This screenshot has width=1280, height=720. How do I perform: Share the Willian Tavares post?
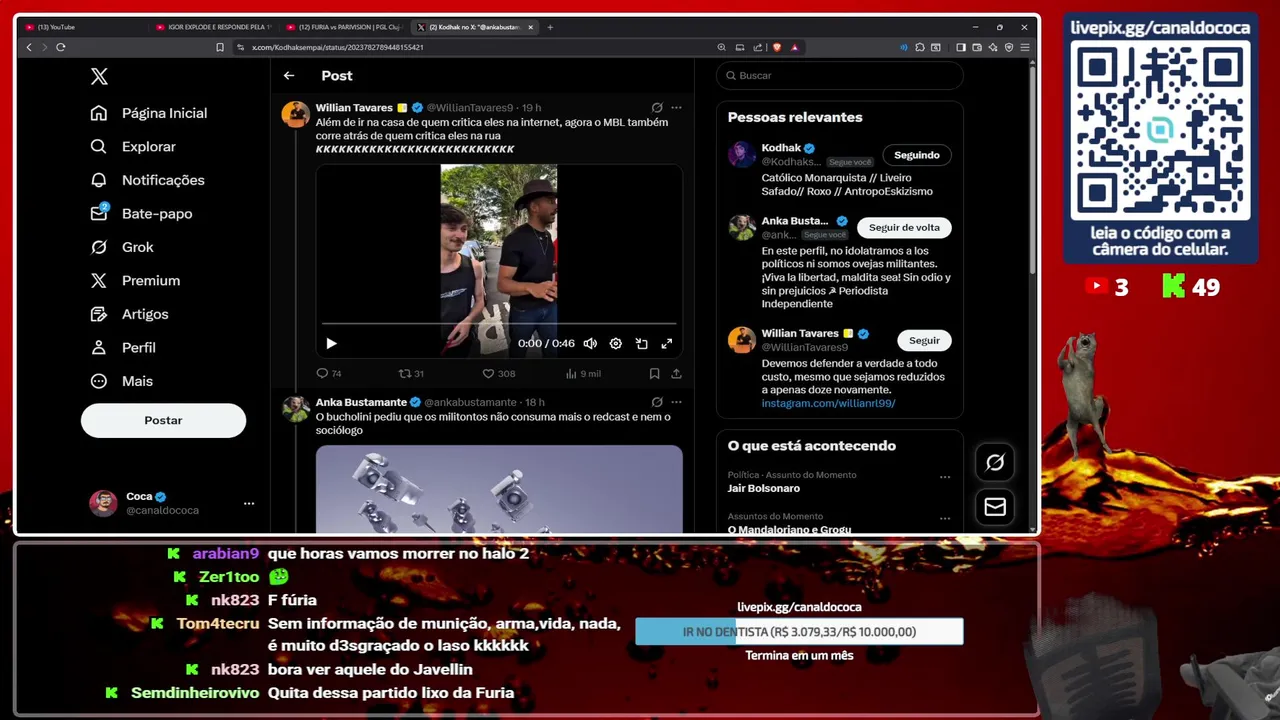click(x=676, y=373)
